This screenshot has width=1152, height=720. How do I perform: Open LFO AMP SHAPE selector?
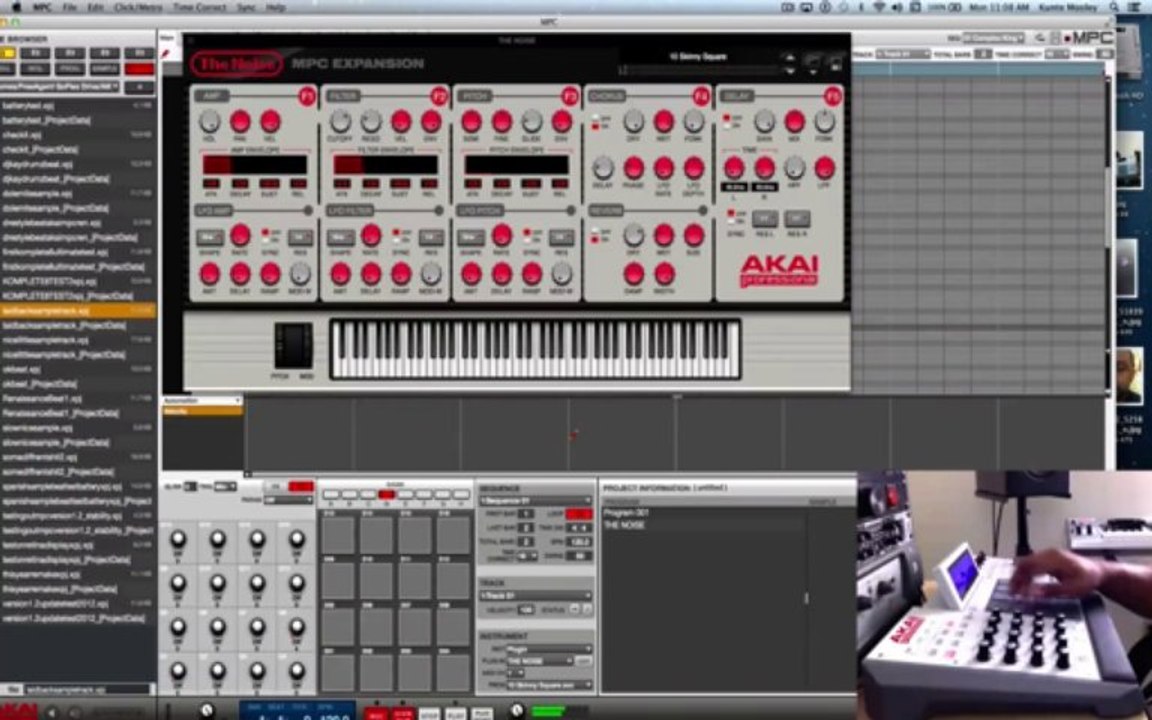pos(210,237)
